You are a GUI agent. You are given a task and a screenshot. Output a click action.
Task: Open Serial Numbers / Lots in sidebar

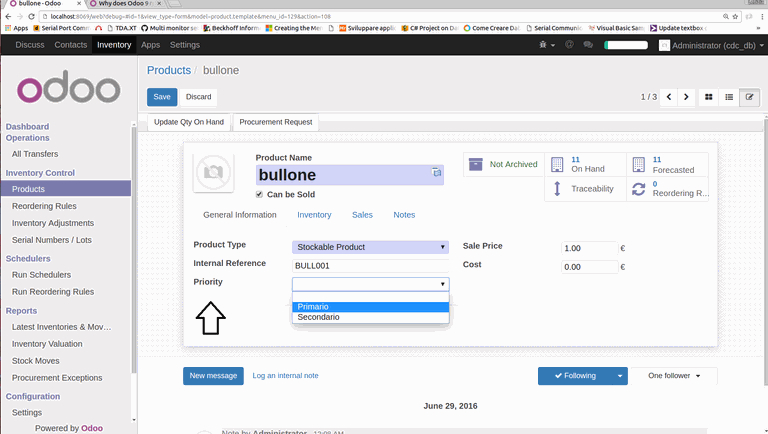tap(52, 240)
